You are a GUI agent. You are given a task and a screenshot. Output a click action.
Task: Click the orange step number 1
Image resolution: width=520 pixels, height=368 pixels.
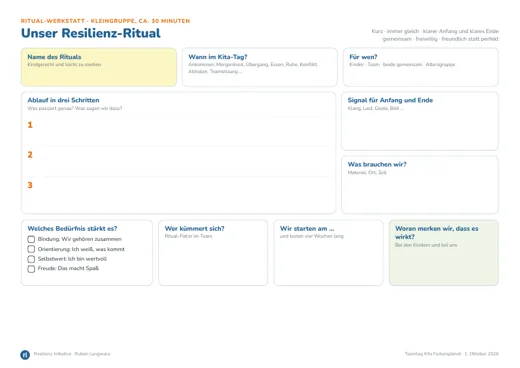coord(30,125)
